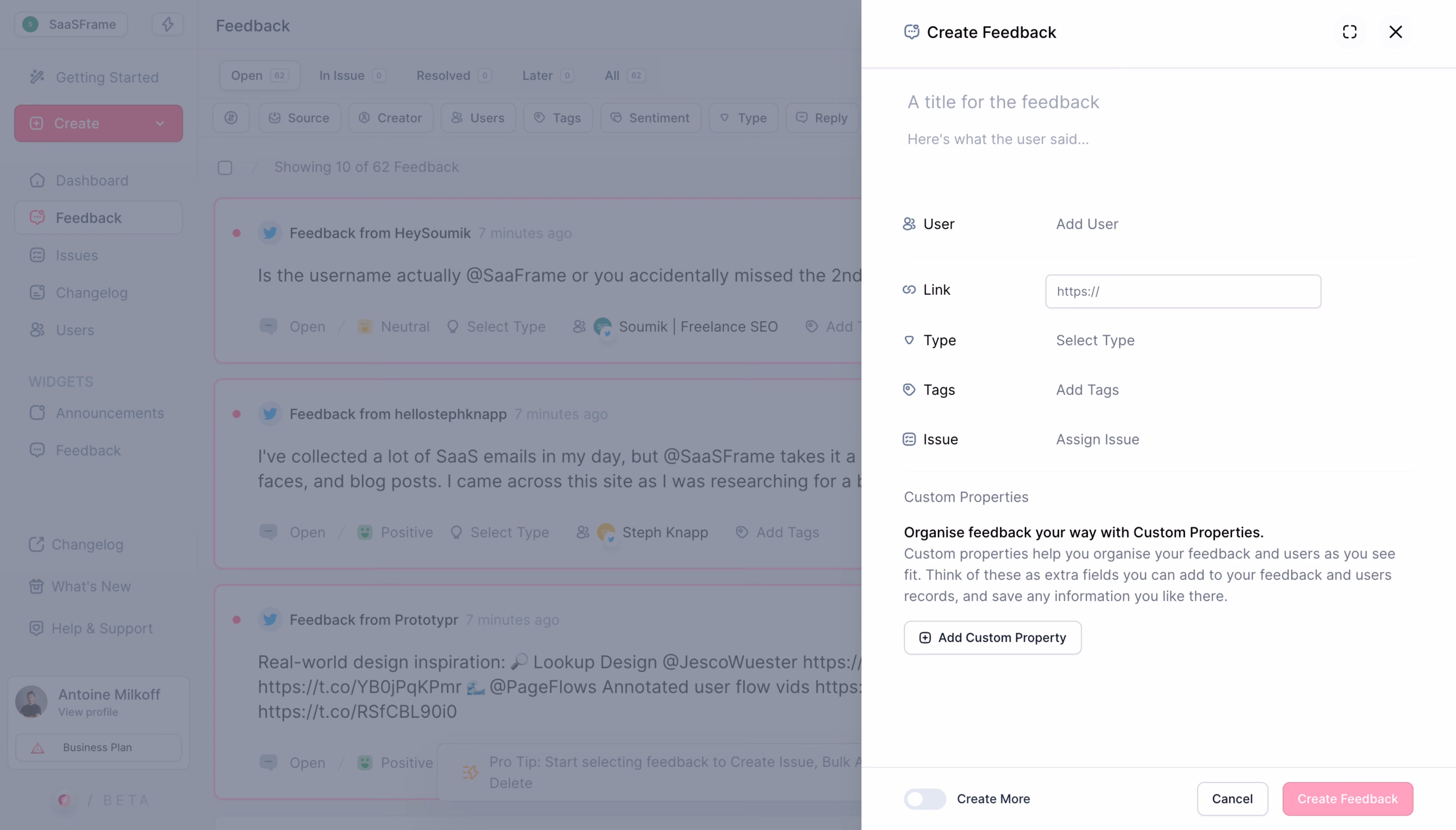Check the select-all feedback checkbox
This screenshot has width=1456, height=830.
225,168
